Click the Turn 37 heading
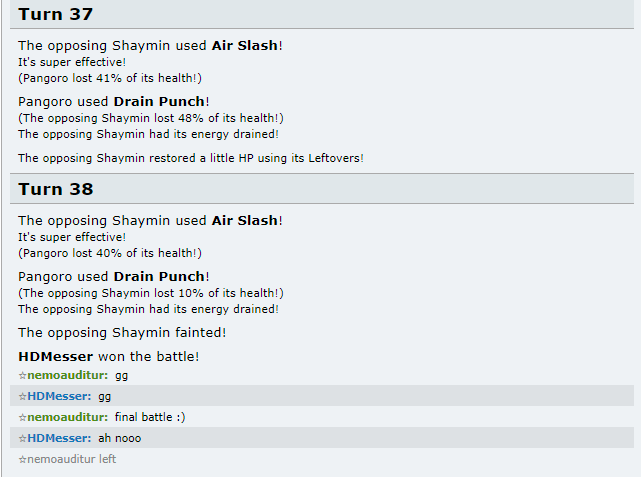Screen dimensions: 641x477 click(56, 13)
